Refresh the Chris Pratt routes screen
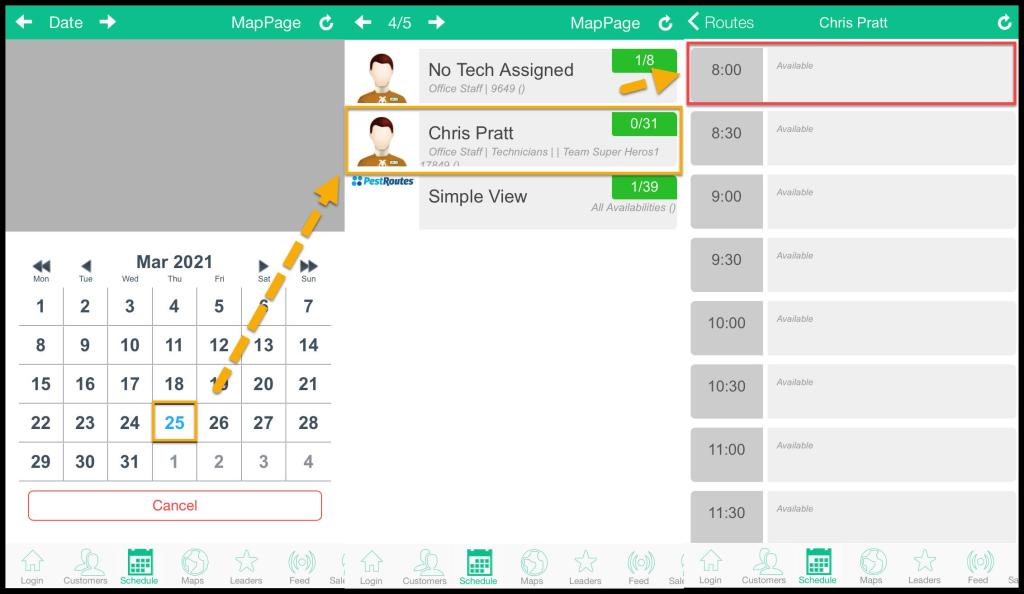Image resolution: width=1024 pixels, height=594 pixels. point(1004,22)
